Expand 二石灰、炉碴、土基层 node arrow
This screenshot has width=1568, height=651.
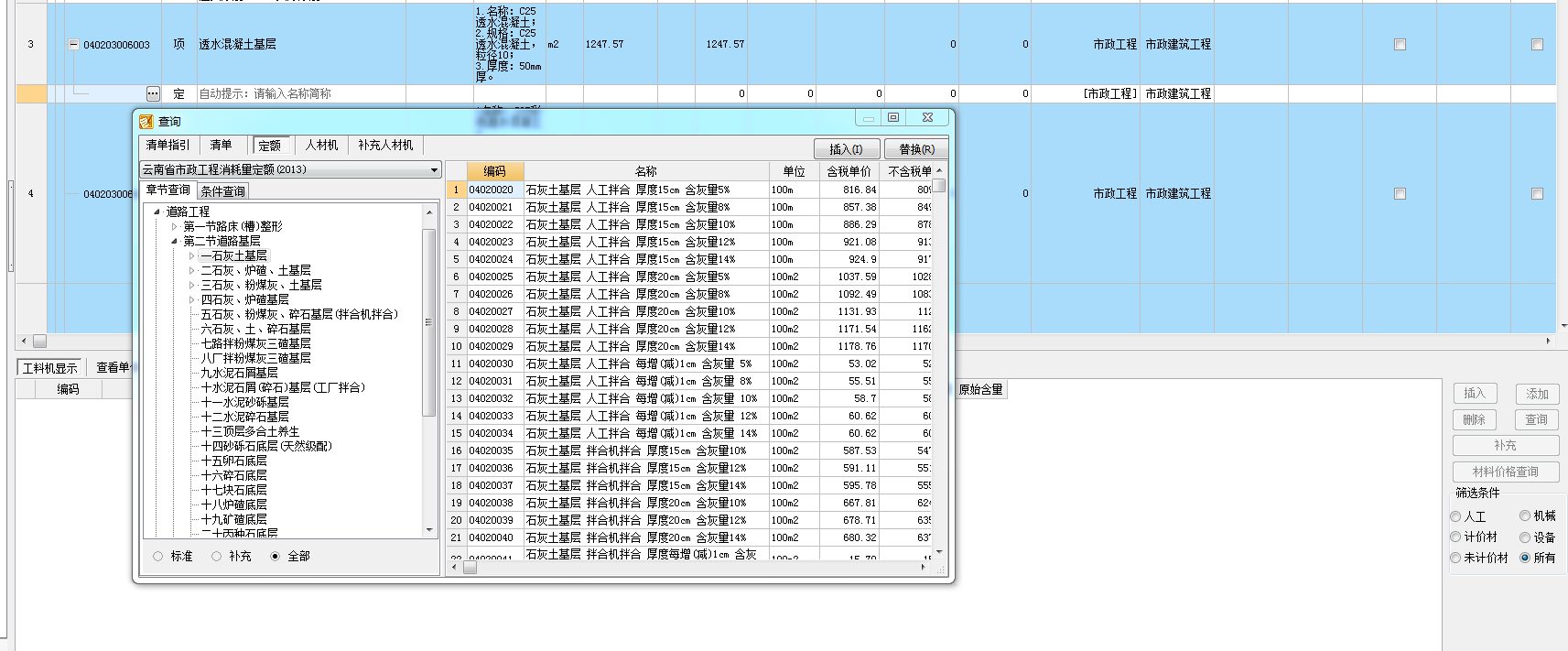coord(191,270)
